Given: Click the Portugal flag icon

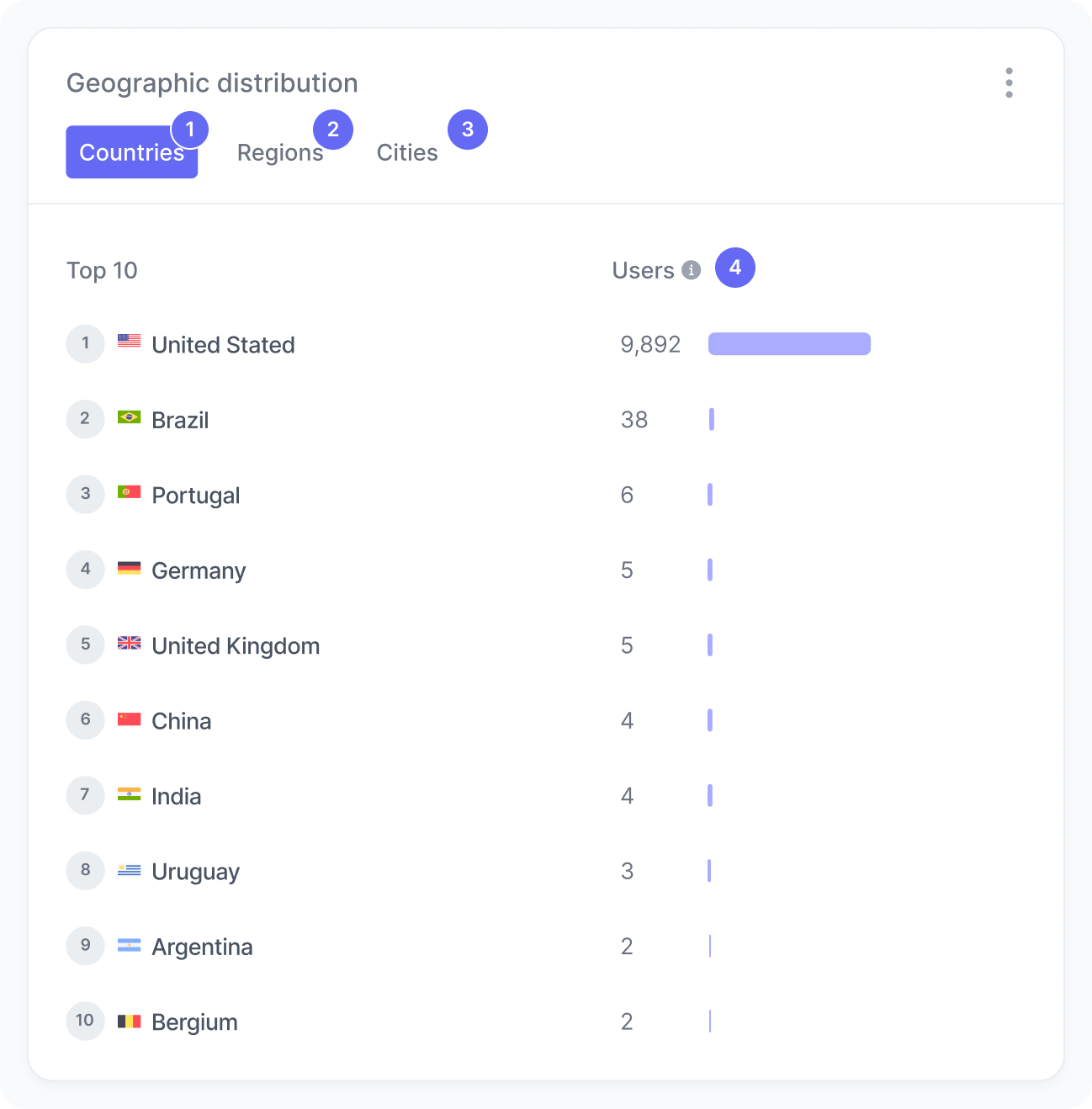Looking at the screenshot, I should tap(130, 492).
